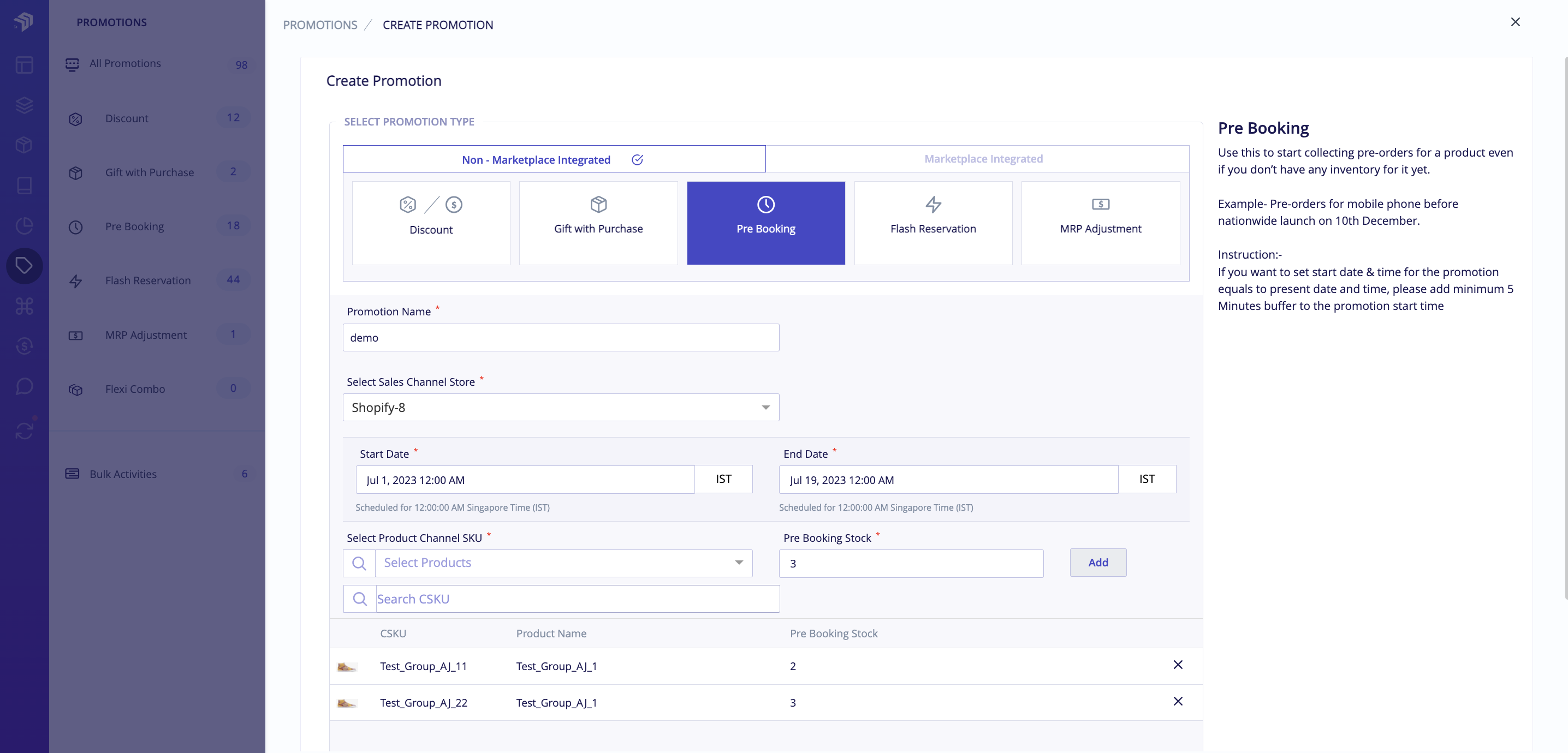The width and height of the screenshot is (1568, 753).
Task: Click the Pre Booking Stock column header
Action: click(834, 634)
